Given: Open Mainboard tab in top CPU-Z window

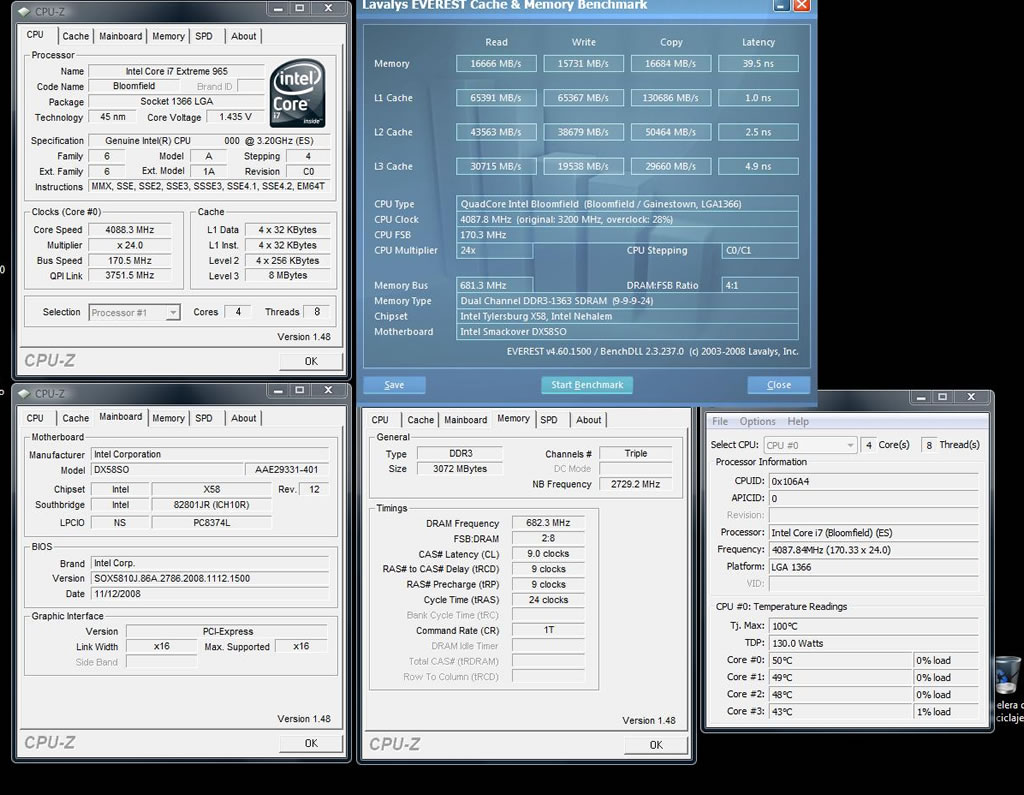Looking at the screenshot, I should (120, 37).
